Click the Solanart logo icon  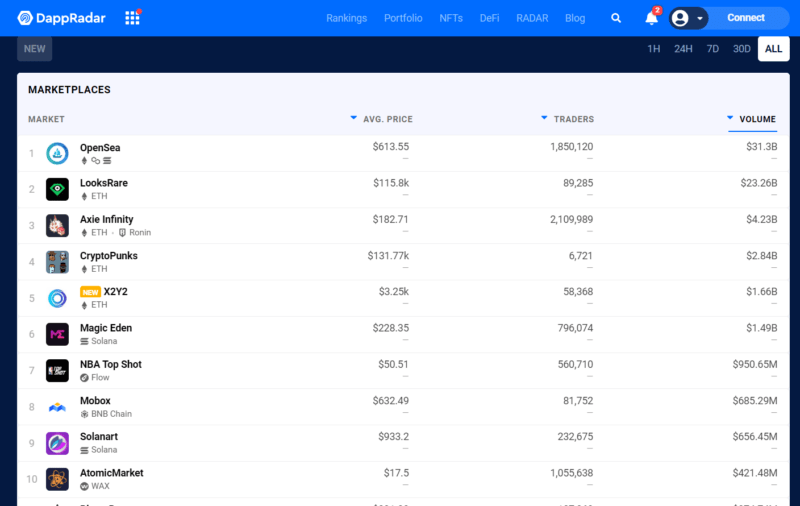coord(57,443)
